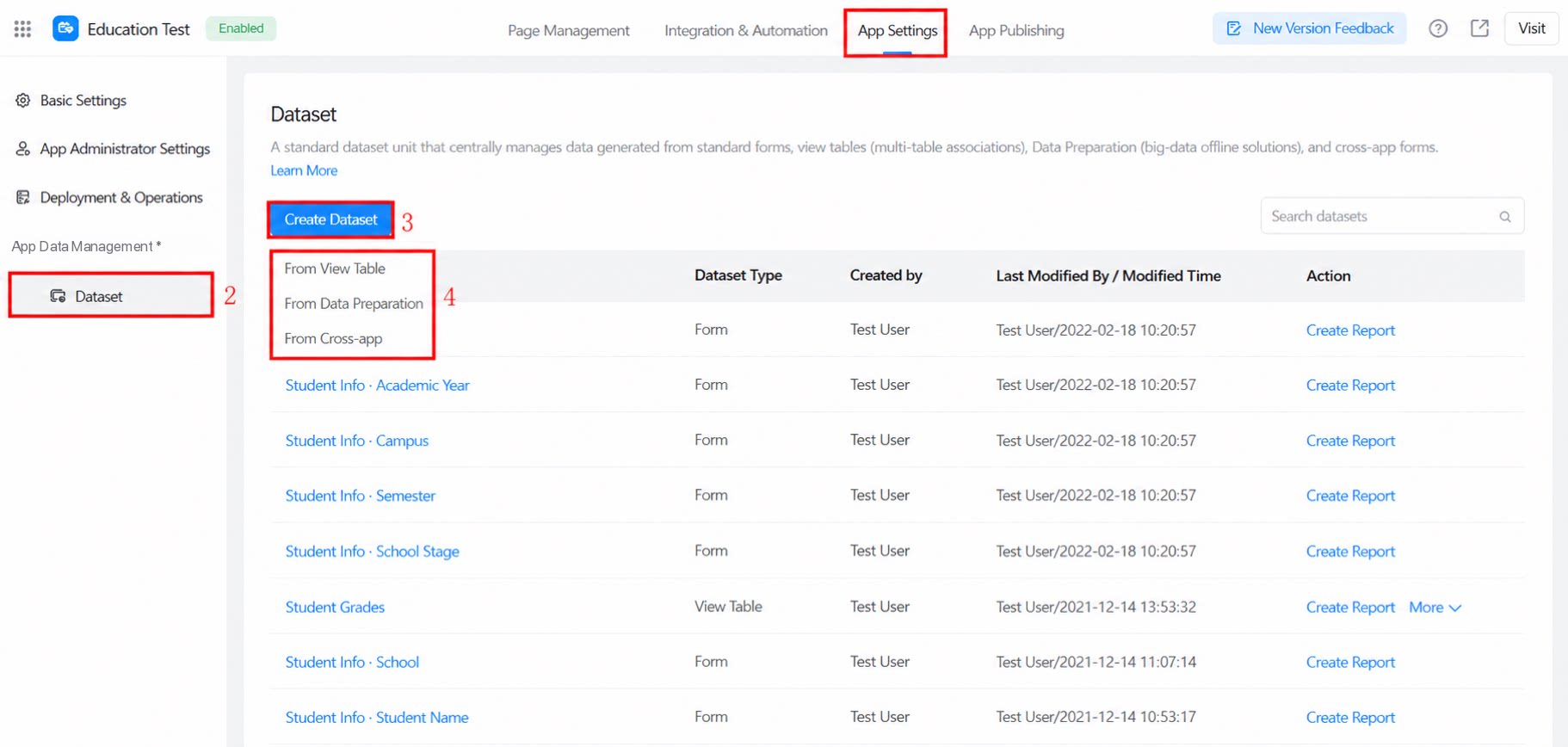
Task: Click the Create Dataset button
Action: (331, 219)
